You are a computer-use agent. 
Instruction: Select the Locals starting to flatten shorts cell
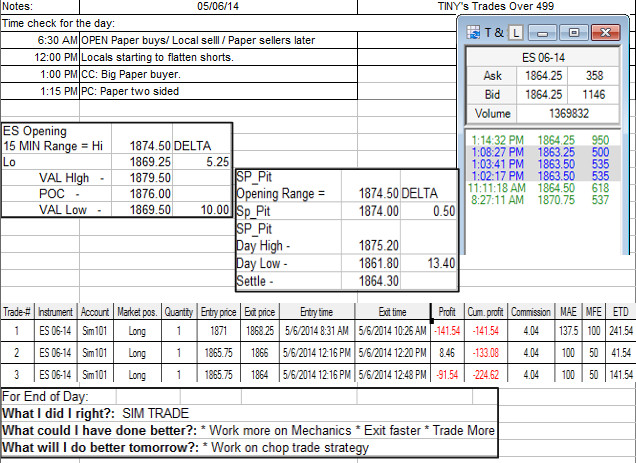tap(219, 57)
